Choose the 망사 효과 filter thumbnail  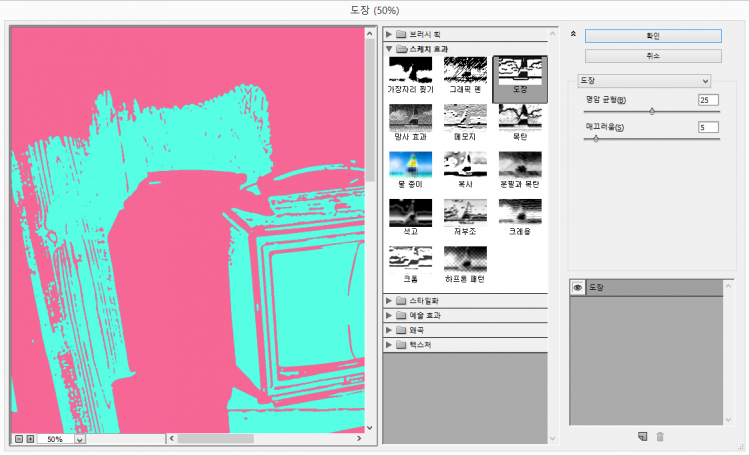409,120
